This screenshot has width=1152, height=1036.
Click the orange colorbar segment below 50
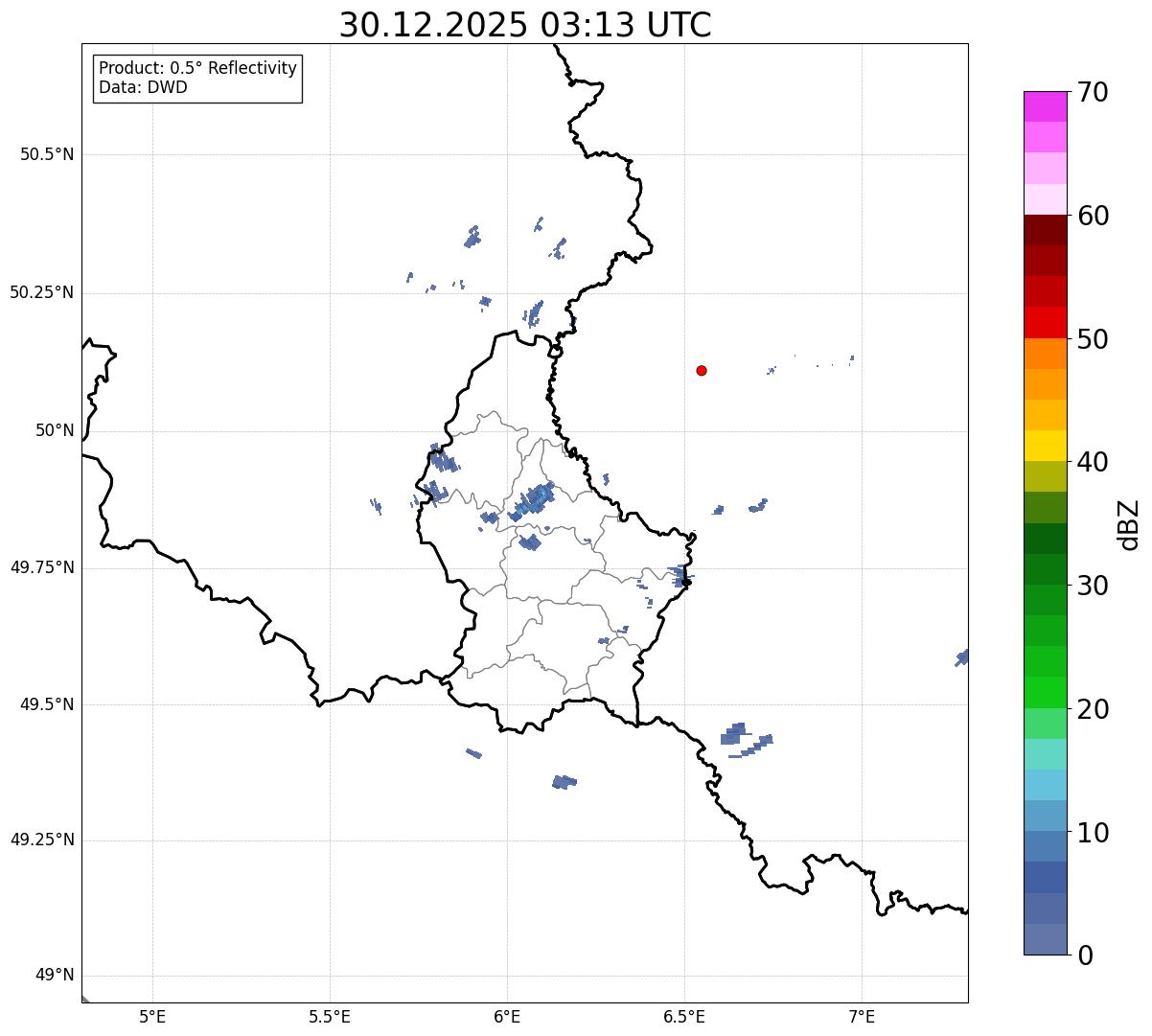click(x=1045, y=354)
